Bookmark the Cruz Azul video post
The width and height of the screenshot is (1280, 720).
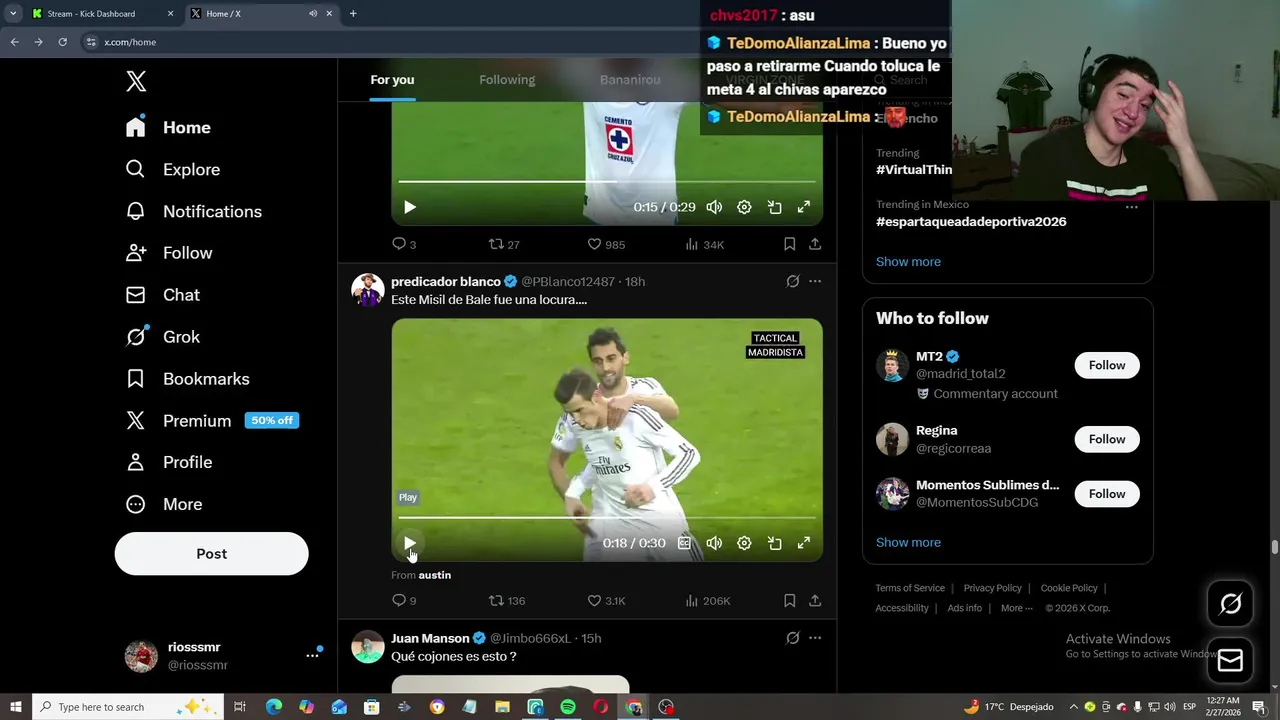pos(789,244)
